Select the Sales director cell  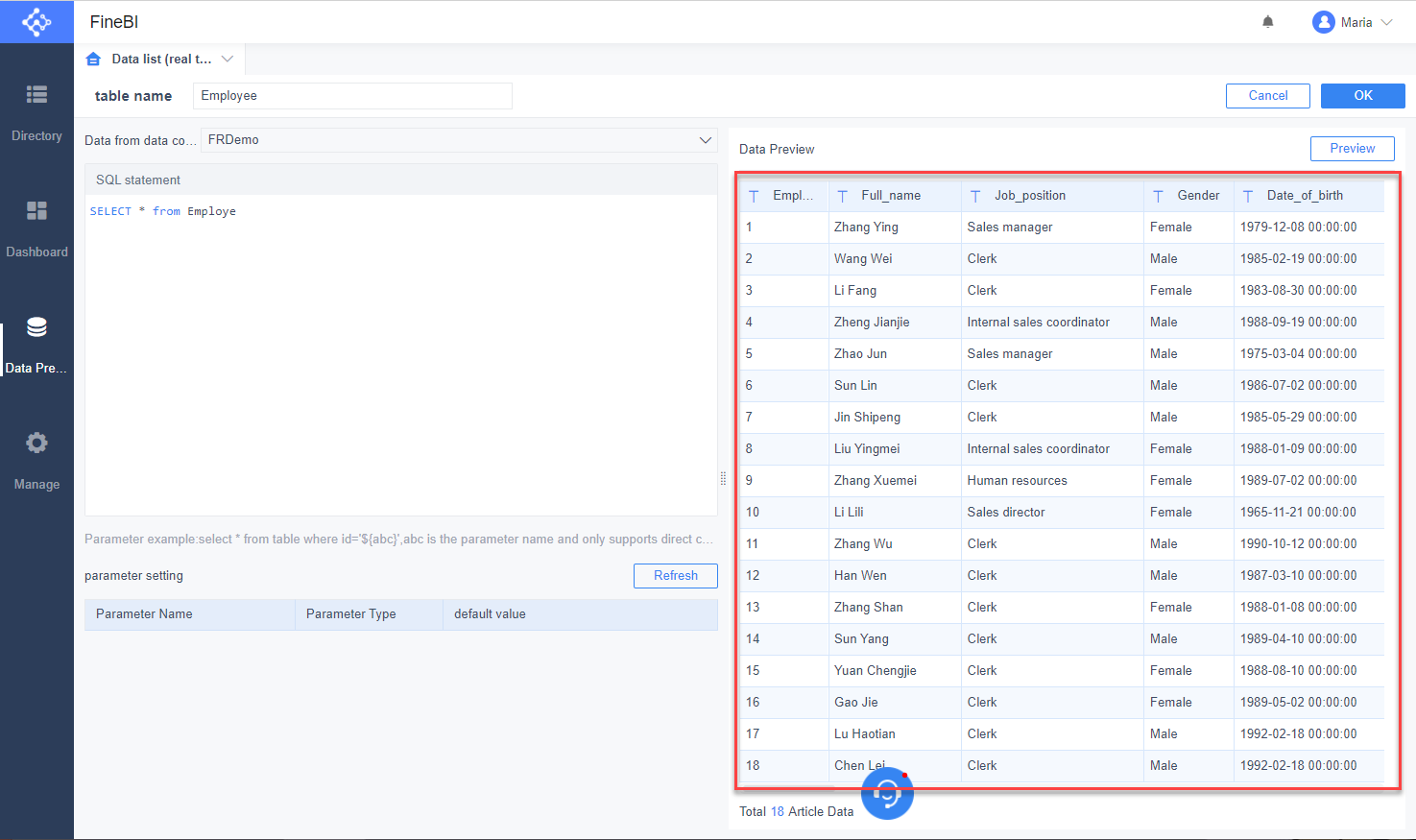(x=1052, y=513)
